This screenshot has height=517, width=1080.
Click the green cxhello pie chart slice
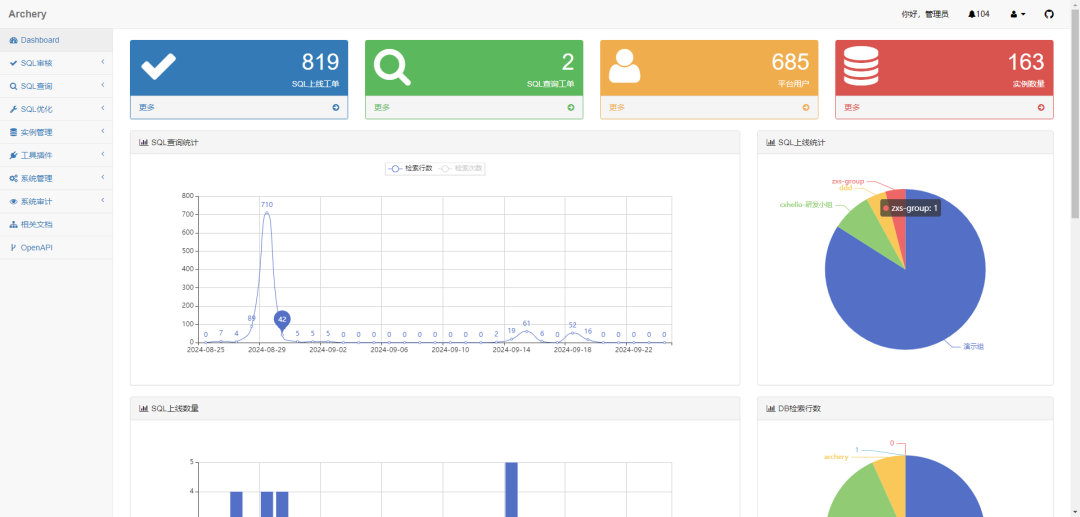pyautogui.click(x=862, y=222)
